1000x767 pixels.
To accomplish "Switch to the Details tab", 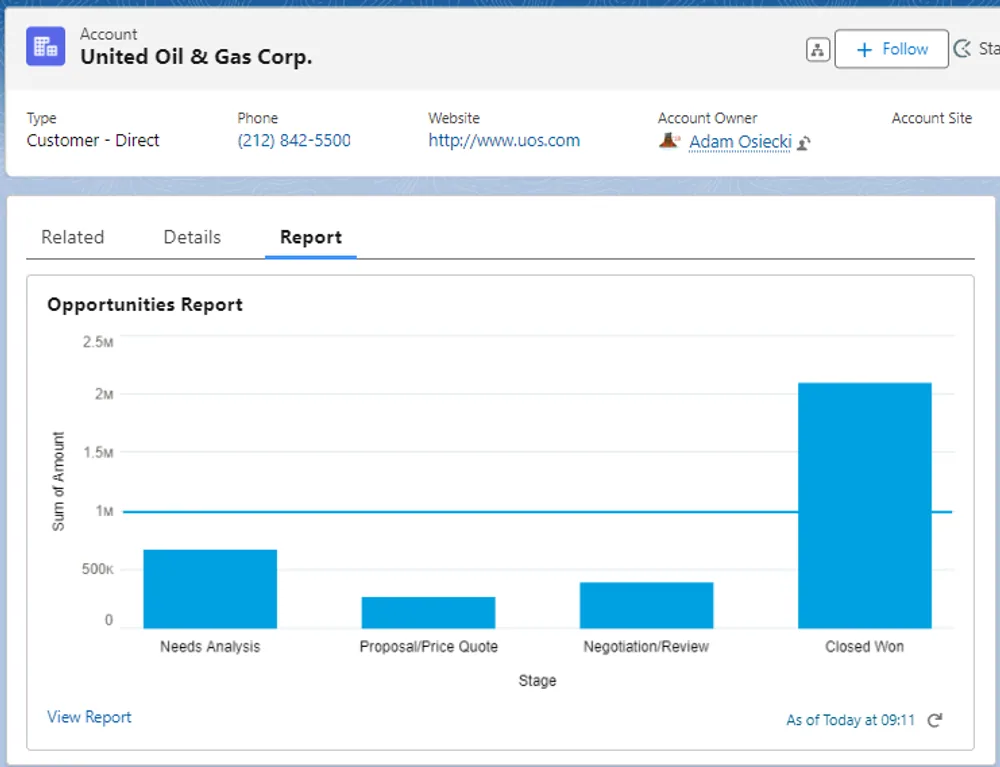I will pos(192,237).
